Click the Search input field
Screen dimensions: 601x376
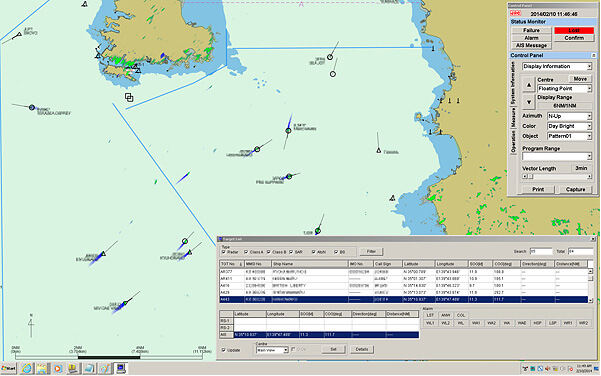click(x=540, y=251)
